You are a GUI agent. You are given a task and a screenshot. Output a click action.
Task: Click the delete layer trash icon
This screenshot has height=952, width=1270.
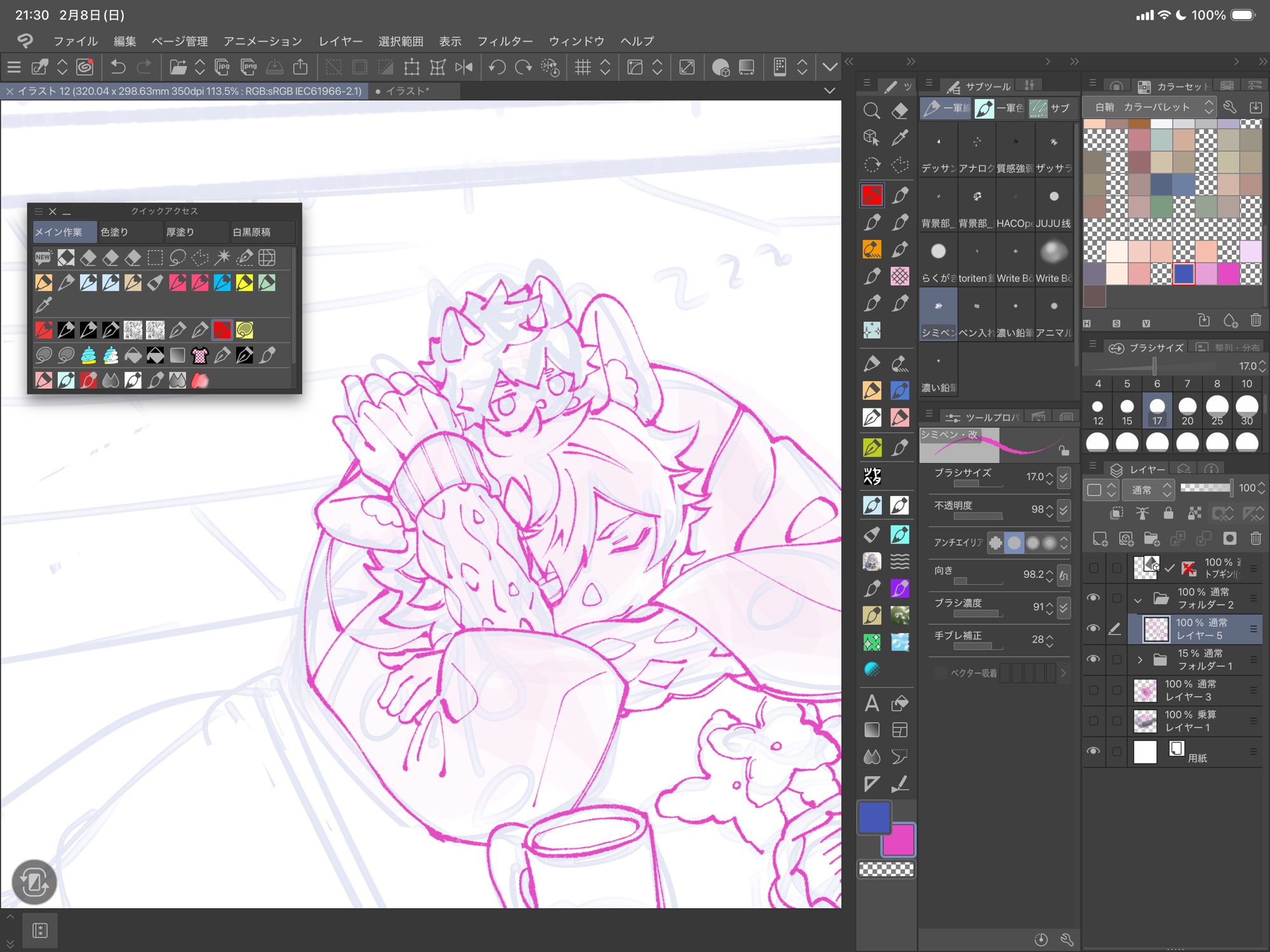click(1255, 539)
